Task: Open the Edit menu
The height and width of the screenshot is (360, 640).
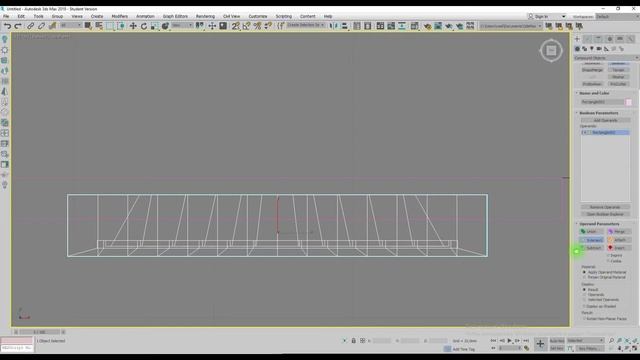Action: 21,16
